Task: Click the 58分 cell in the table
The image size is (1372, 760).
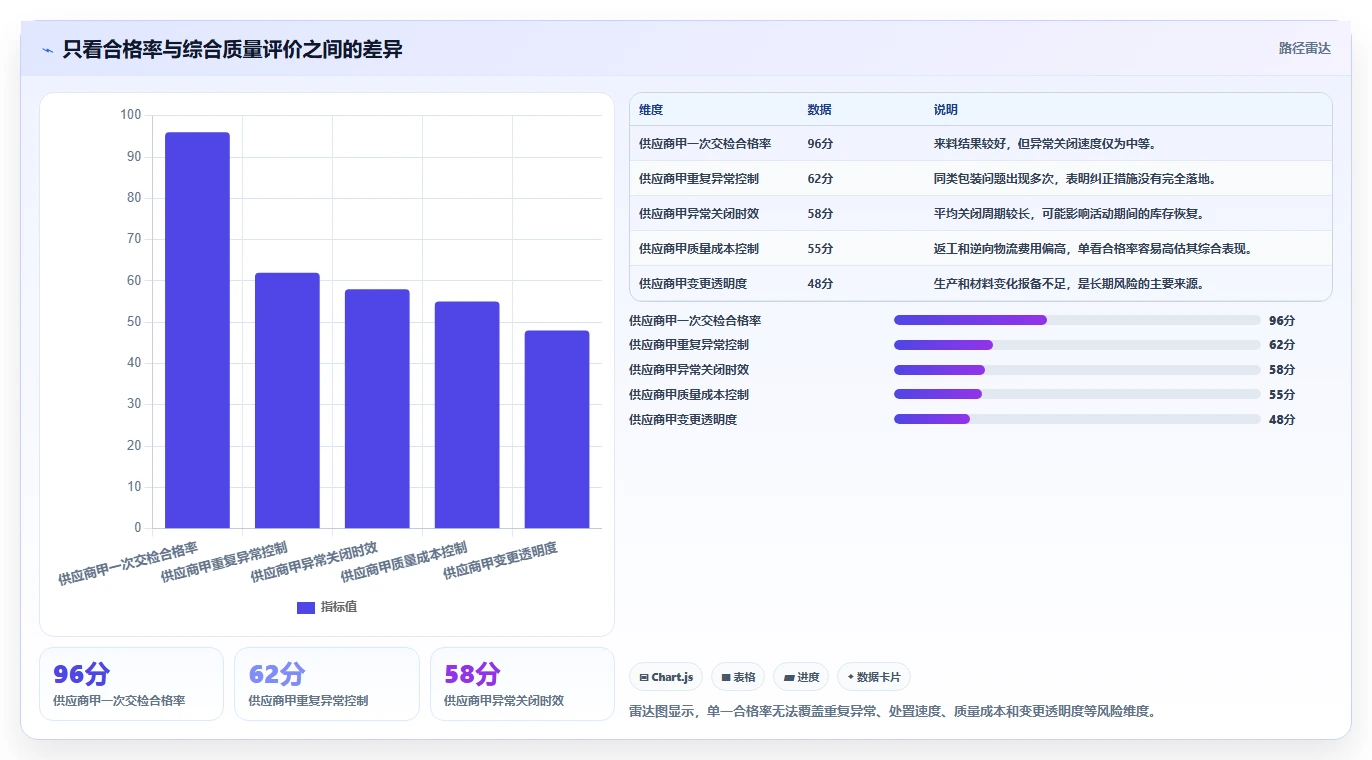Action: [820, 214]
